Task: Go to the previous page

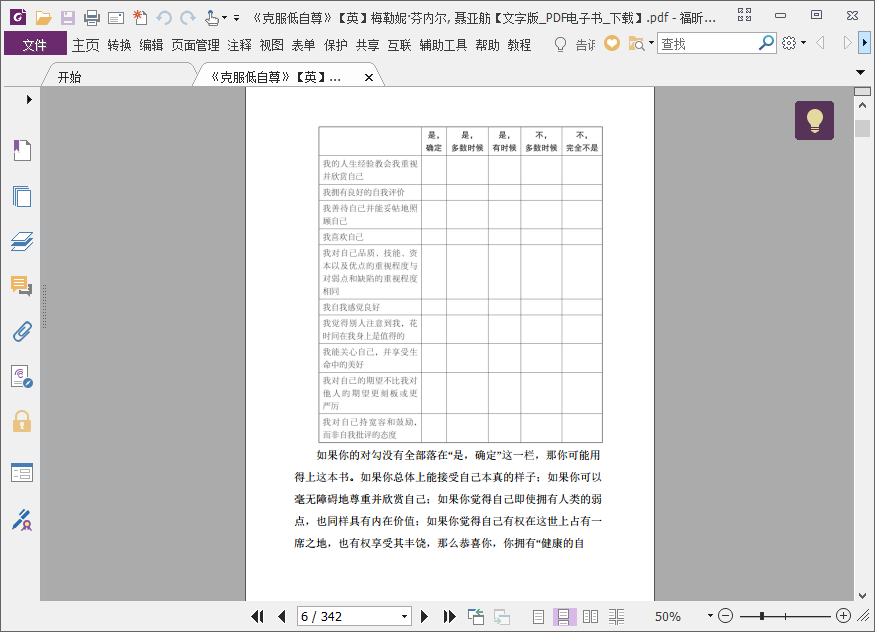Action: pos(282,616)
